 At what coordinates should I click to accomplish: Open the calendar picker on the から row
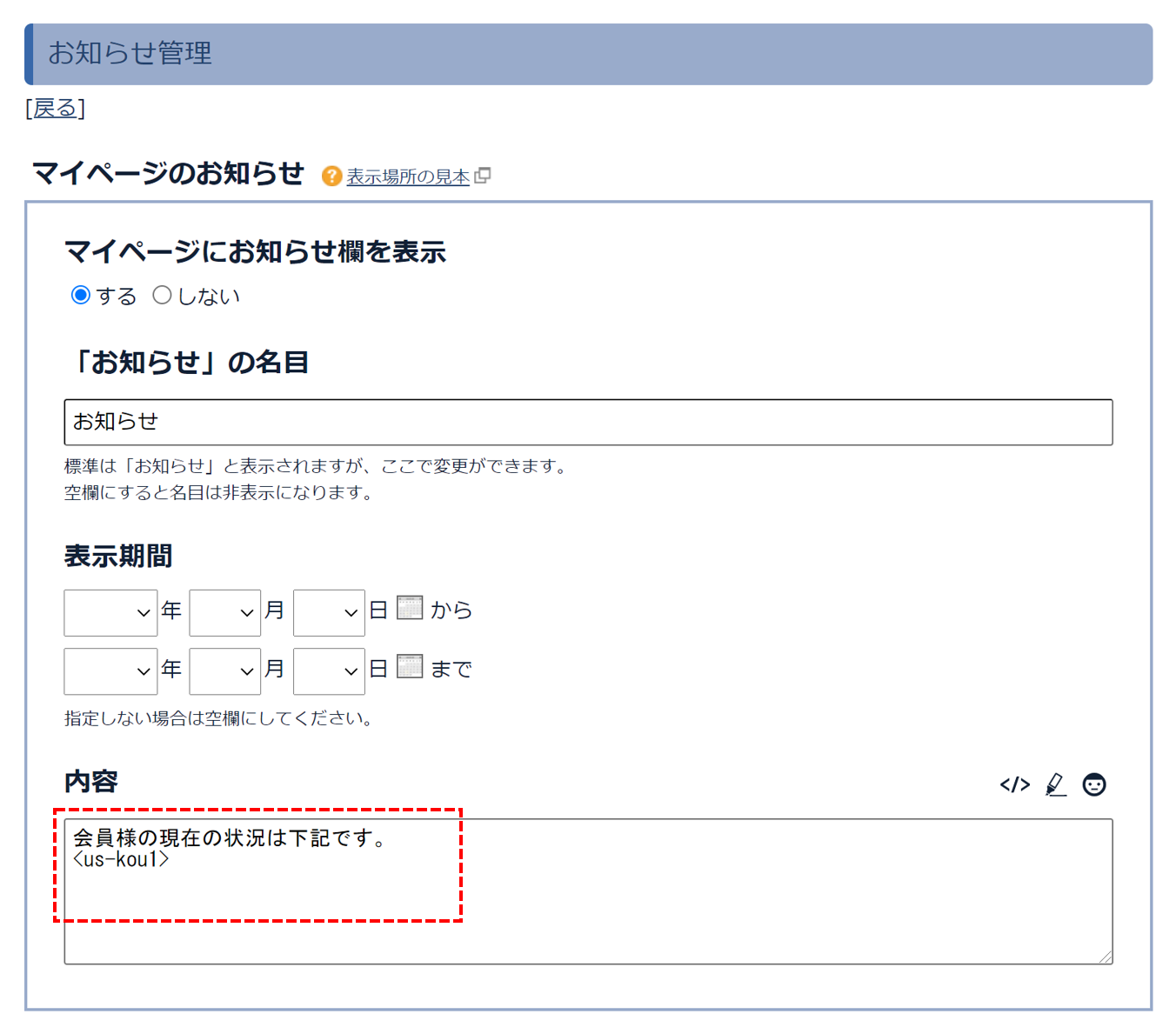click(409, 607)
